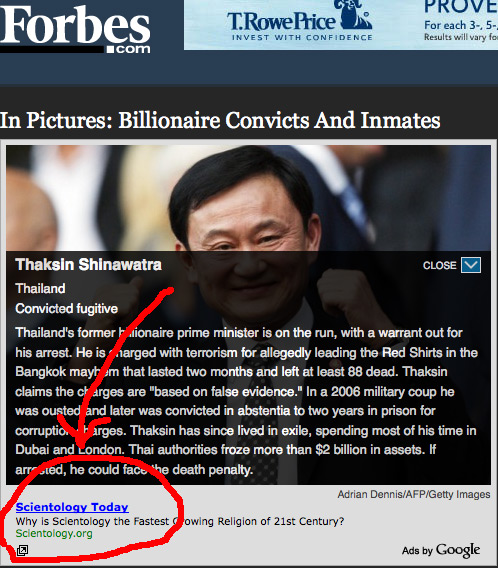Click the 'Convicted fugitive' caption line
This screenshot has height=568, width=498.
click(x=67, y=309)
